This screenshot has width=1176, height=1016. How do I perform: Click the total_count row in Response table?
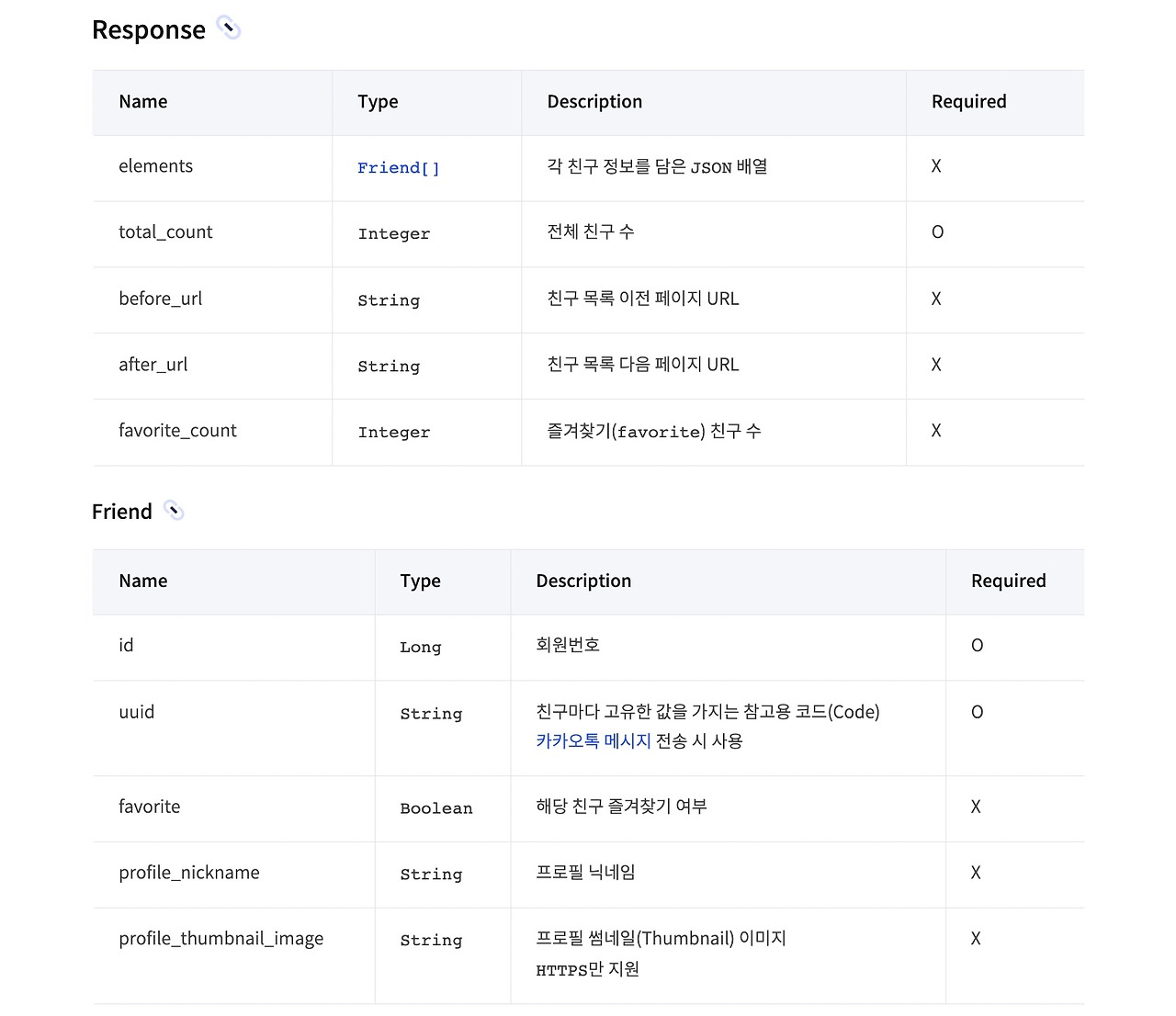click(165, 232)
